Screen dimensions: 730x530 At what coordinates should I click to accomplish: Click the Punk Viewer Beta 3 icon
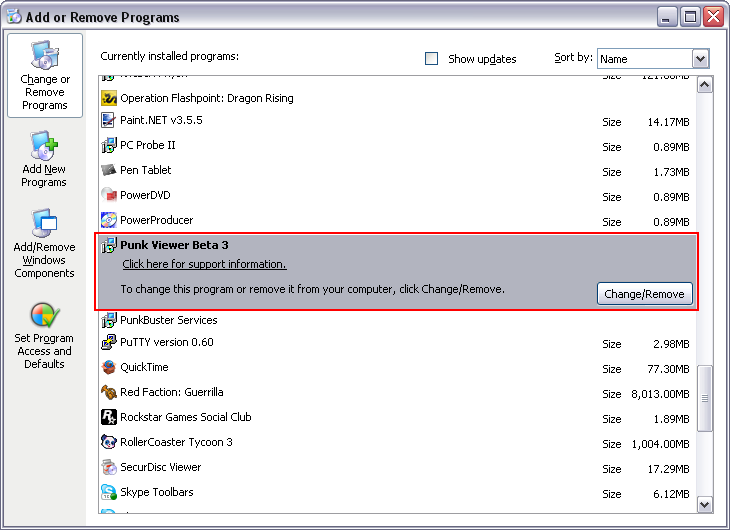coord(109,245)
